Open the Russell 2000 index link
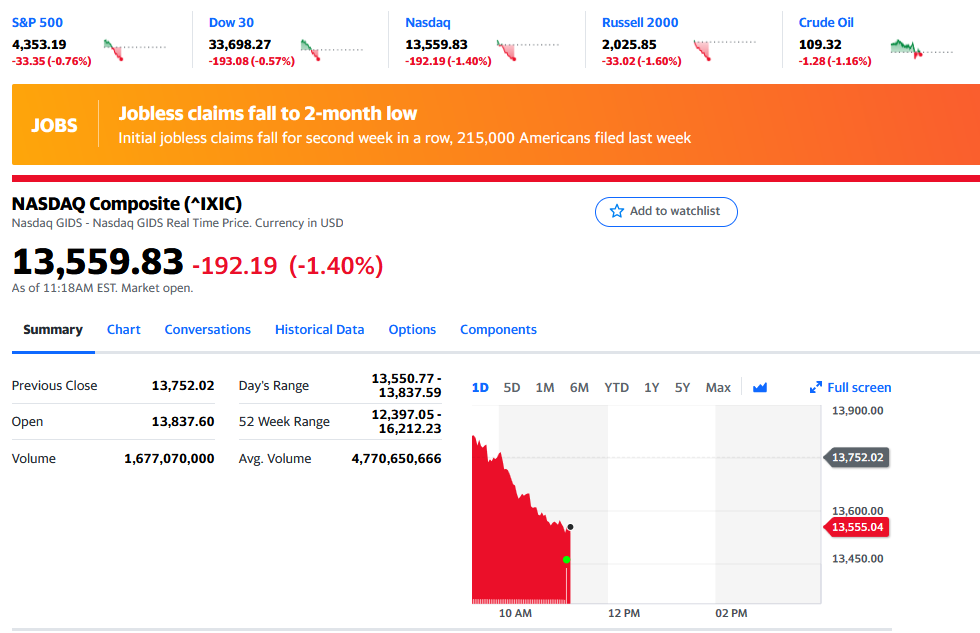 click(640, 22)
